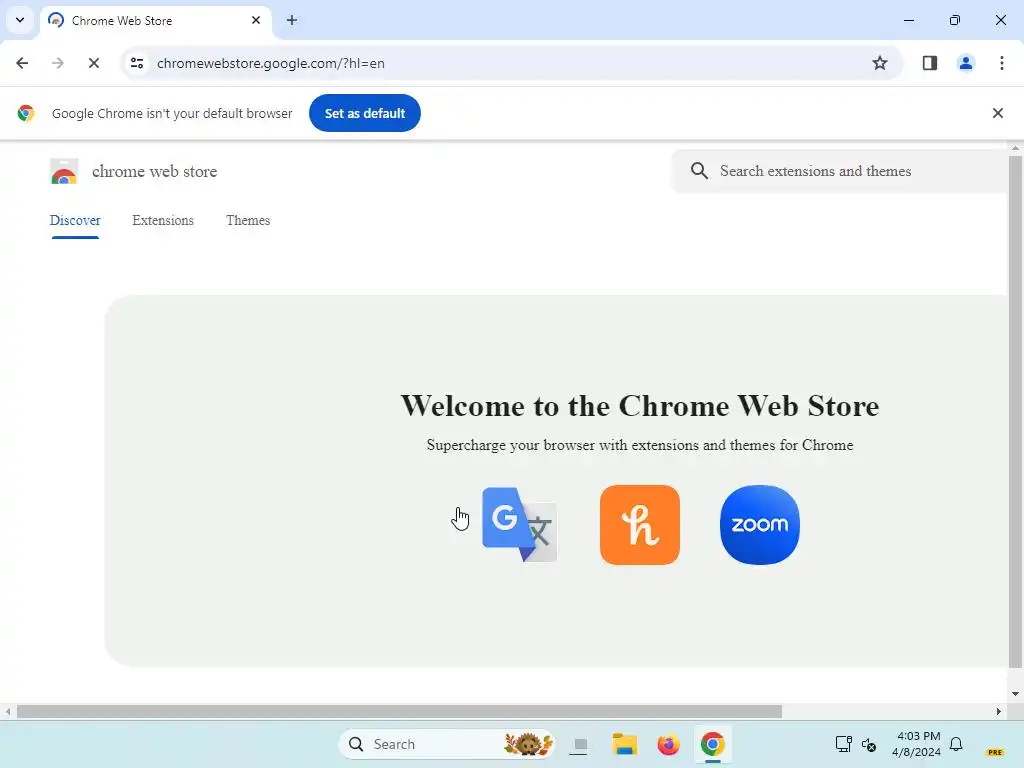Open the Chrome side panel

click(929, 63)
